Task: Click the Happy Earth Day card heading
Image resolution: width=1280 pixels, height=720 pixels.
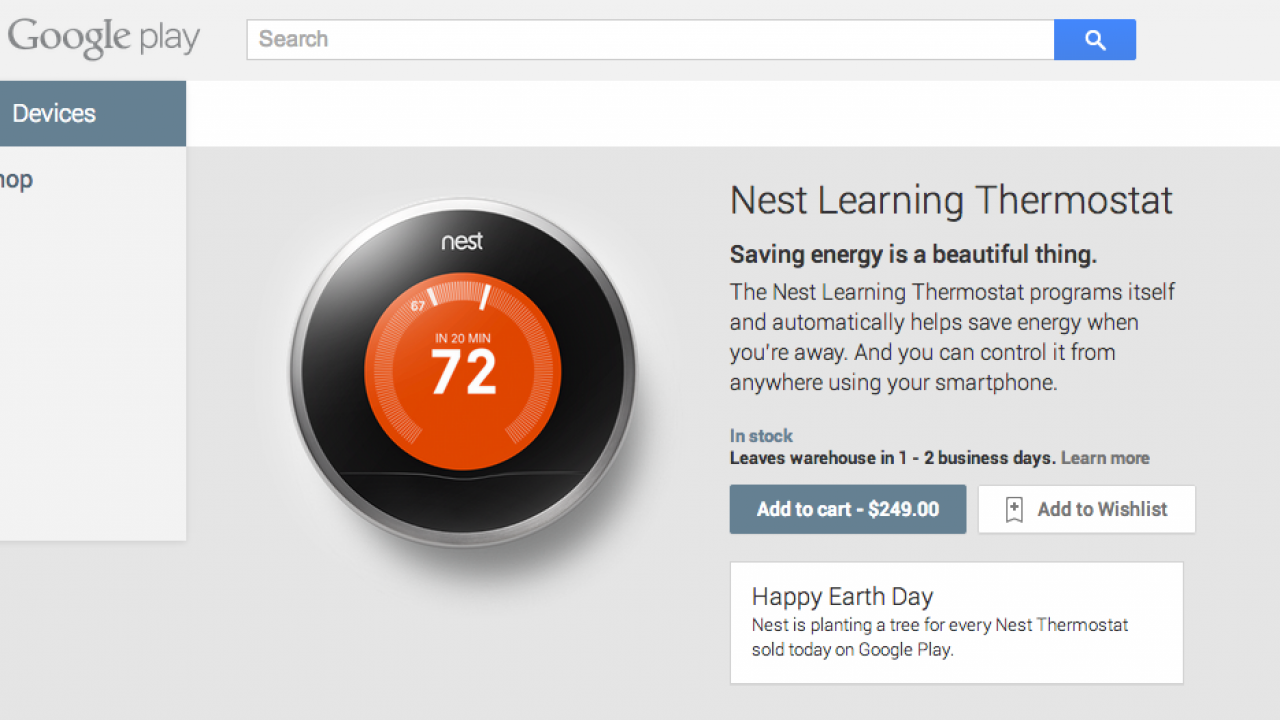Action: 842,597
